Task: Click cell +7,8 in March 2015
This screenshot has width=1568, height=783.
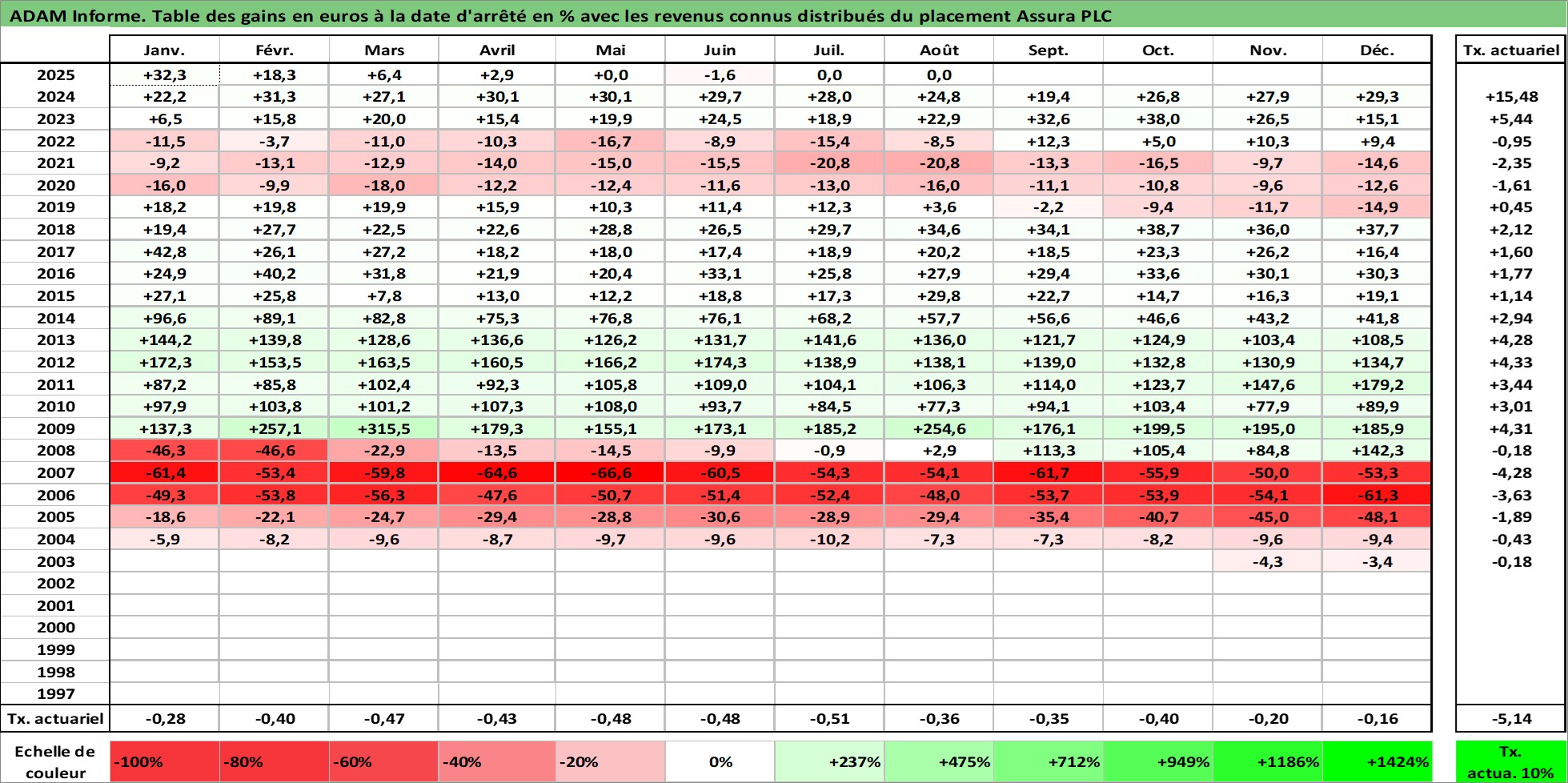Action: coord(384,295)
